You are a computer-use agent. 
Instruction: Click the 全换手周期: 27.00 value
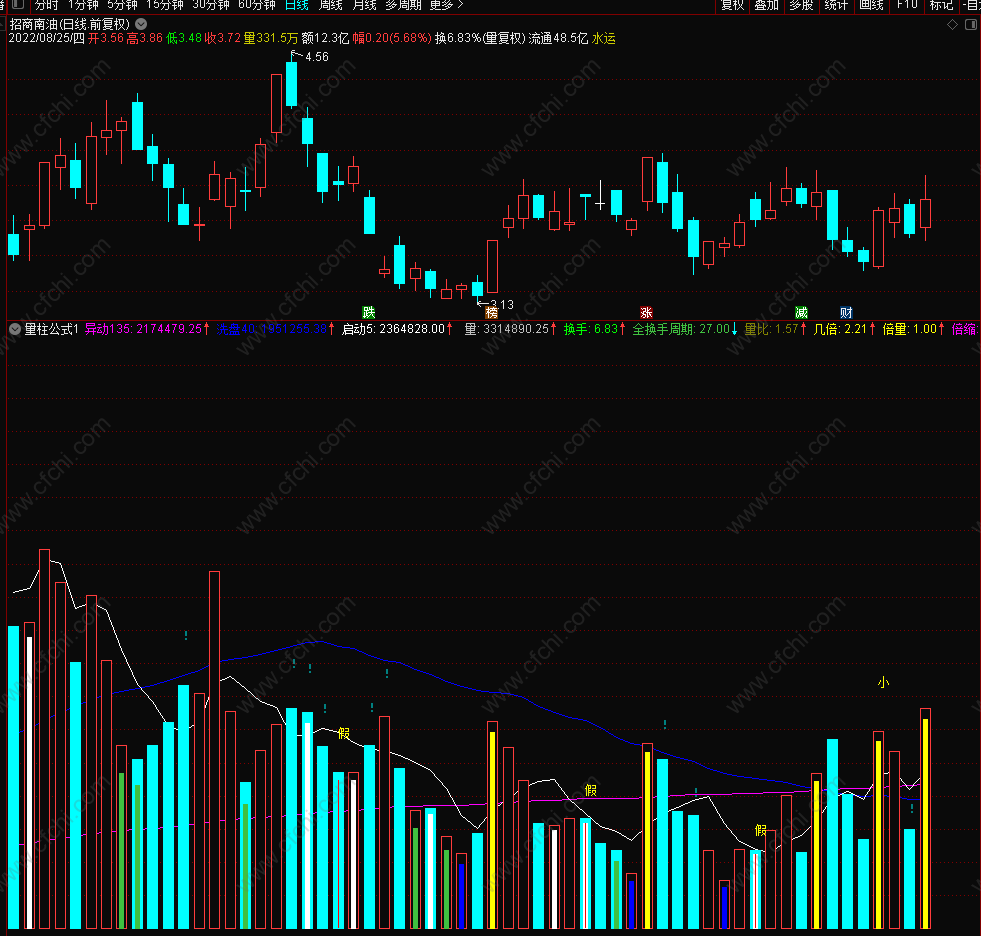pyautogui.click(x=681, y=328)
